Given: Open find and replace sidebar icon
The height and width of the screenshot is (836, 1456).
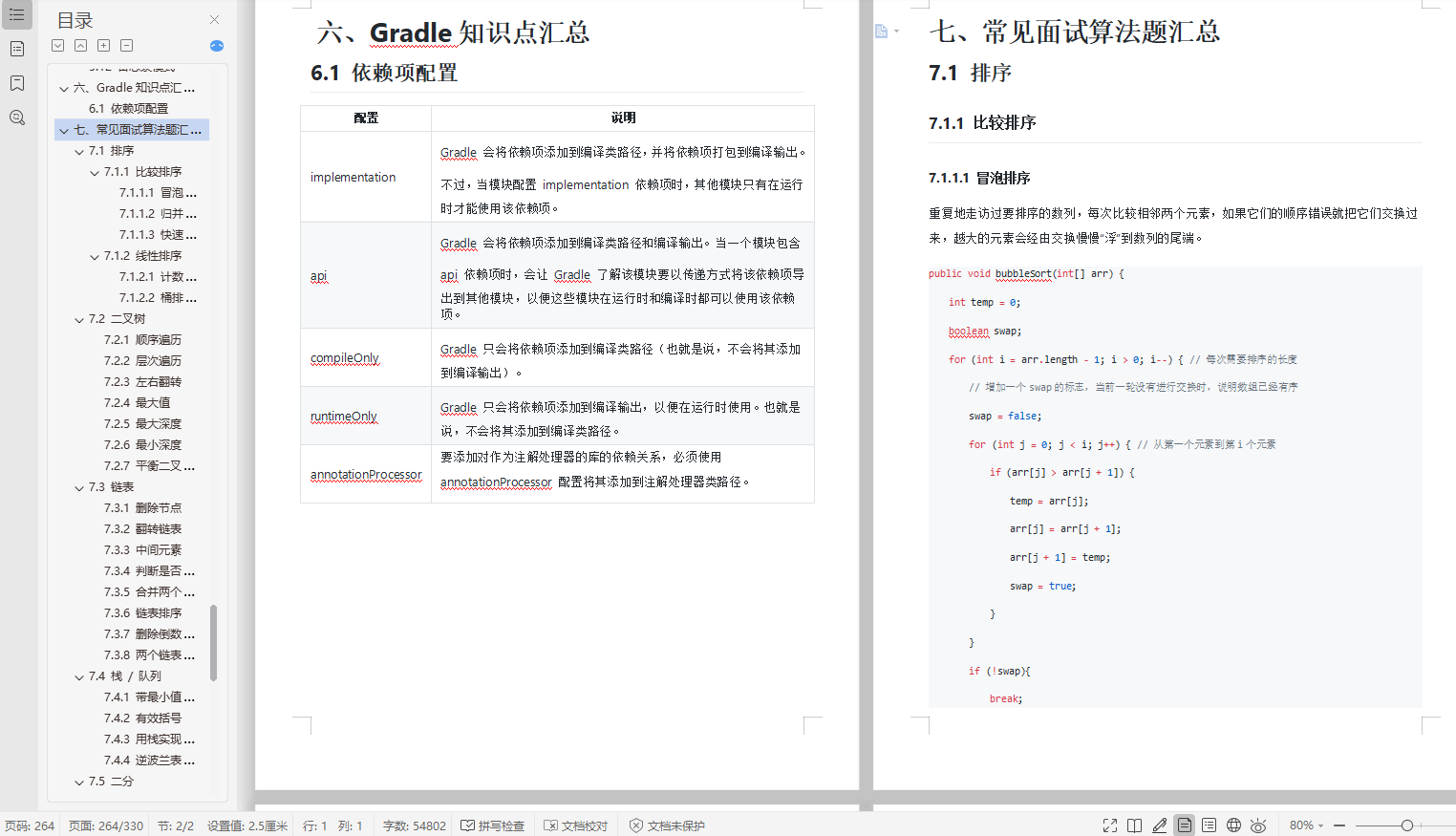Looking at the screenshot, I should 16,118.
